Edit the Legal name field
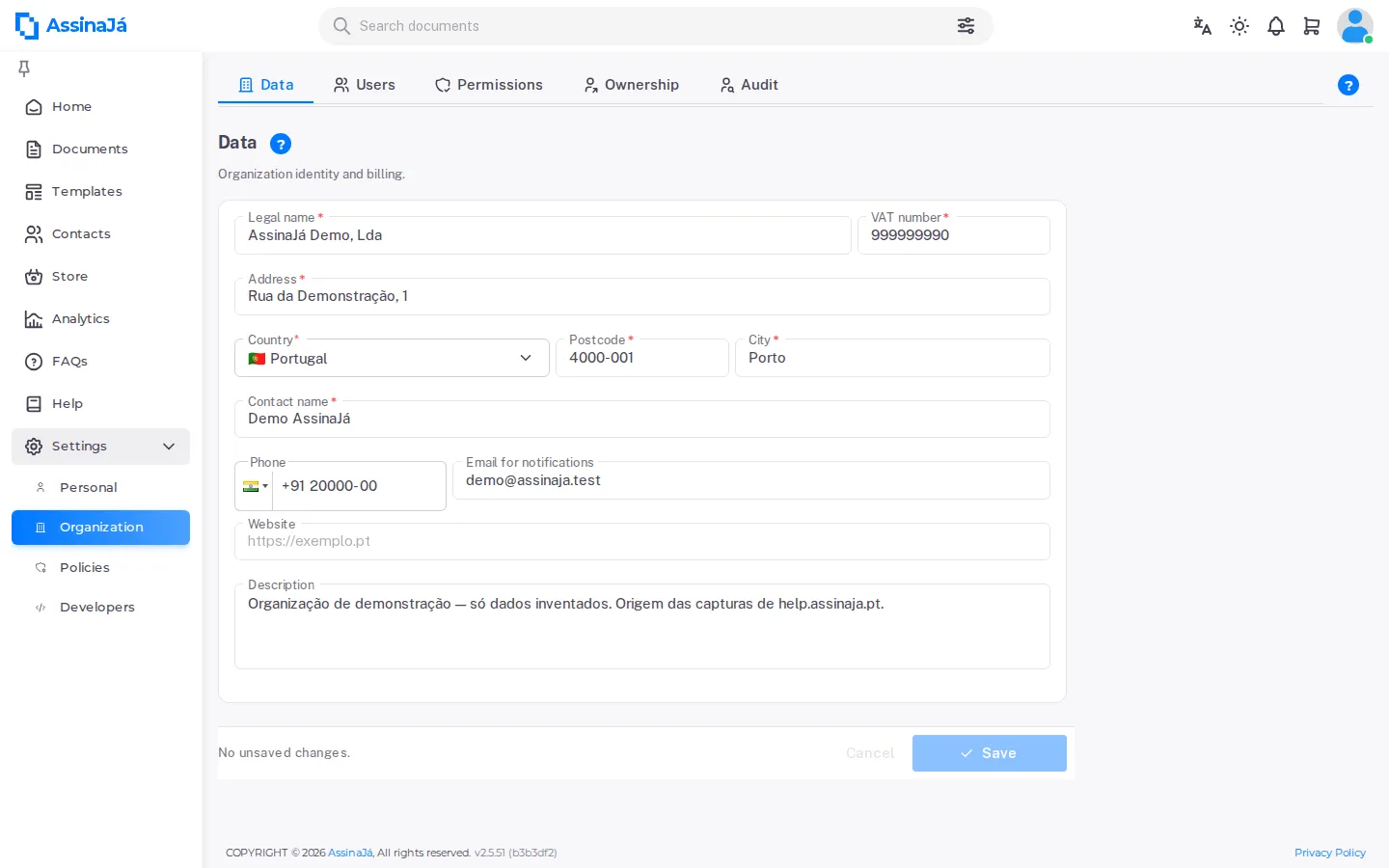 point(543,235)
